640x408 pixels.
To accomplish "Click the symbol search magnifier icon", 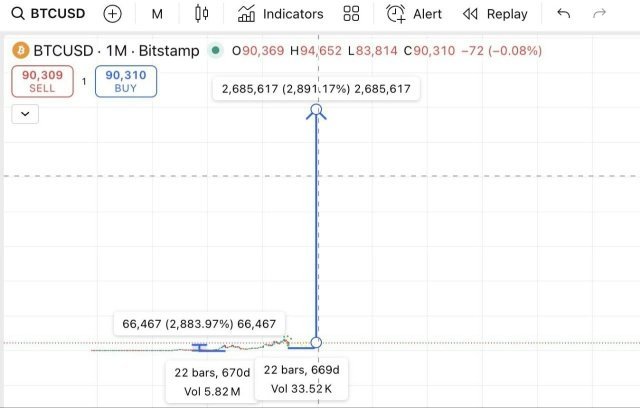I will 18,14.
